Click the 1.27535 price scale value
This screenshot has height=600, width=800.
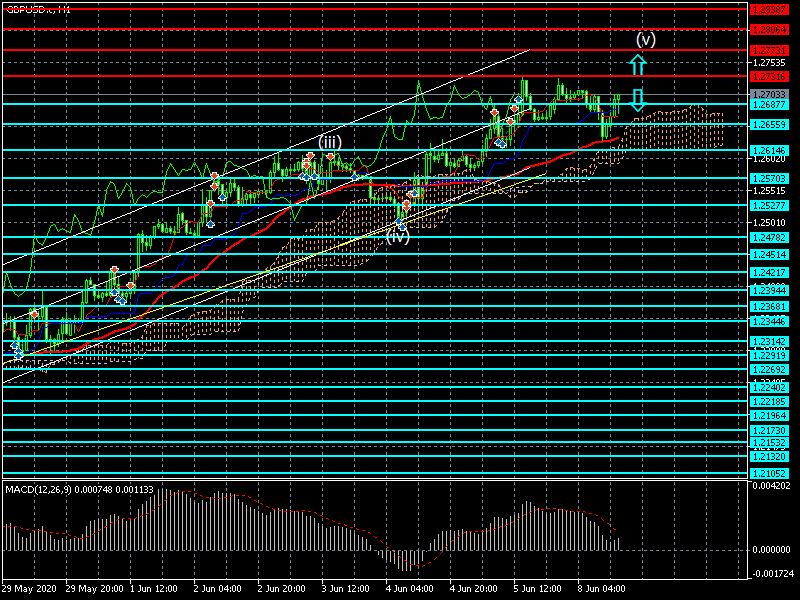(x=769, y=63)
